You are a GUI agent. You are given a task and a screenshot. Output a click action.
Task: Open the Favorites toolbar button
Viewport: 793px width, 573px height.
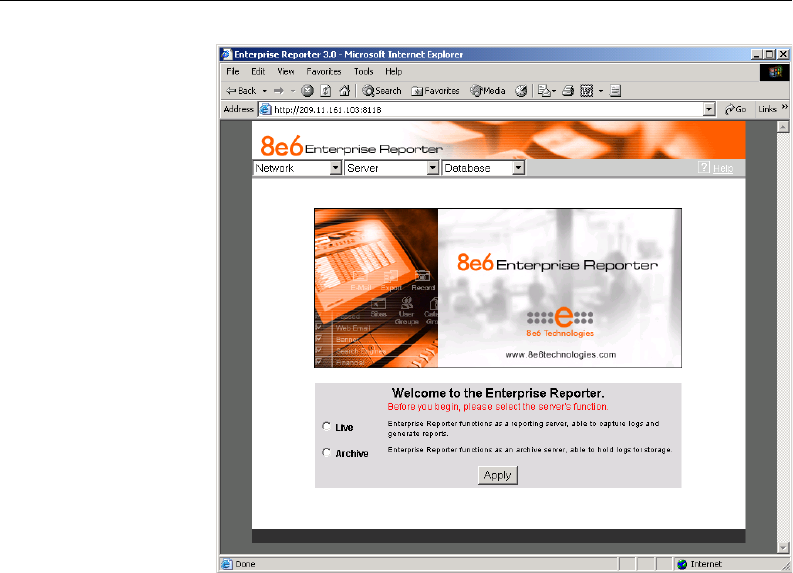435,91
